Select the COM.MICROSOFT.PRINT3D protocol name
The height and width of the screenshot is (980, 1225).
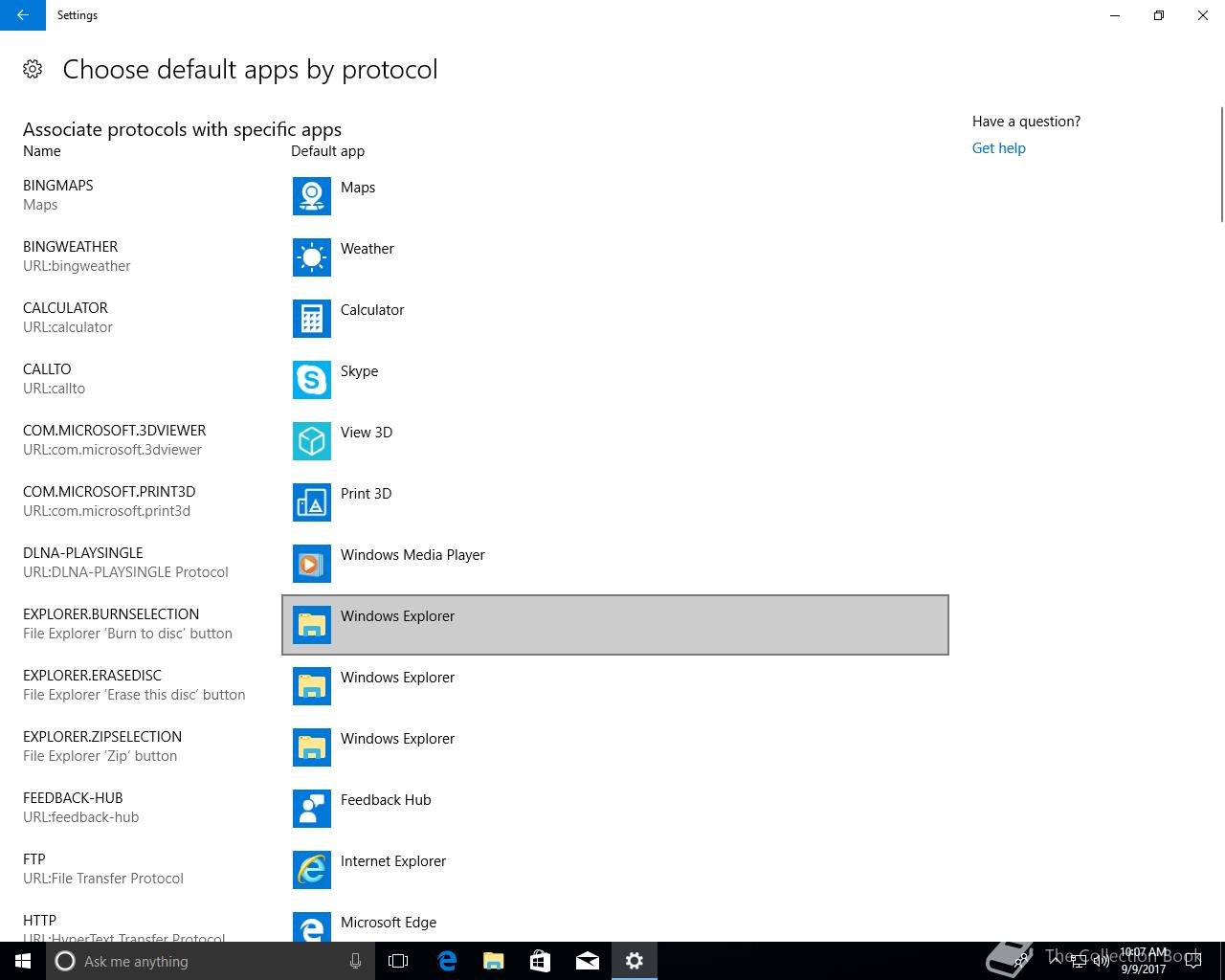[109, 492]
